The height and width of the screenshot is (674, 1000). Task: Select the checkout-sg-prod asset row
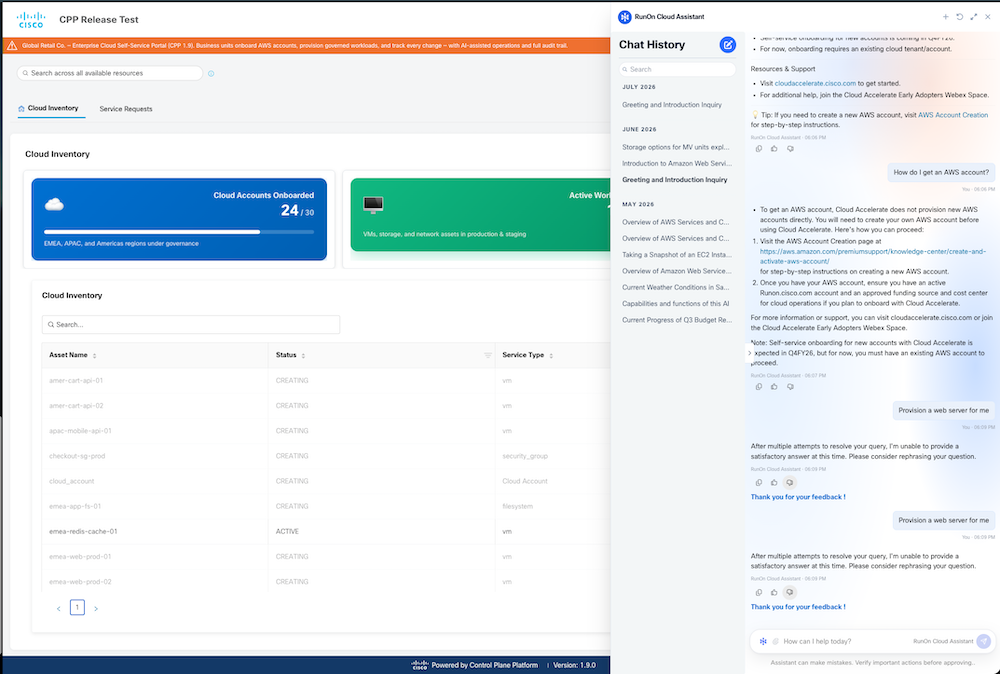pos(325,456)
